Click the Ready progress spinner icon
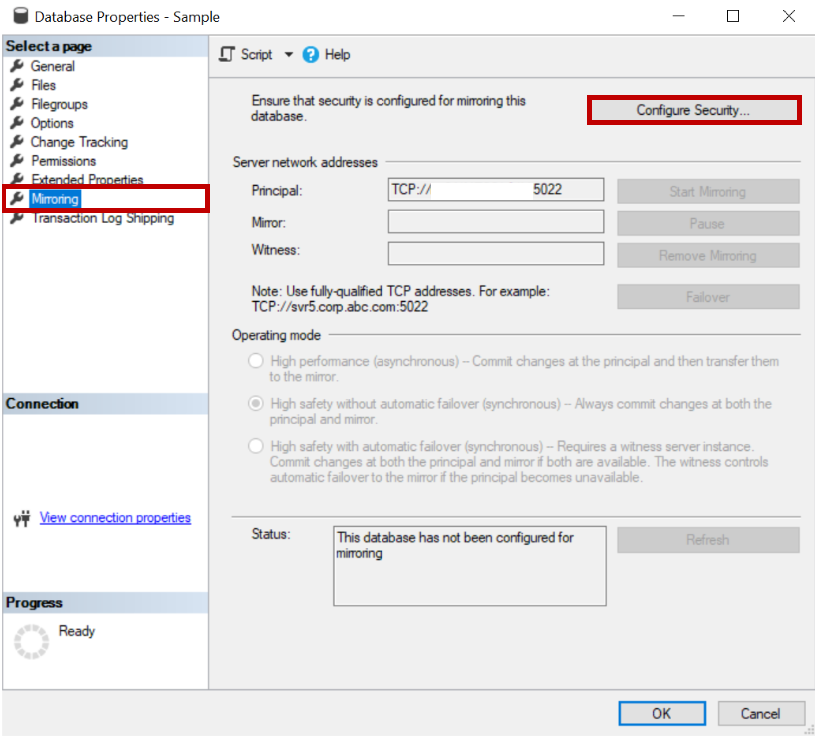Image resolution: width=815 pixels, height=736 pixels. click(x=31, y=641)
